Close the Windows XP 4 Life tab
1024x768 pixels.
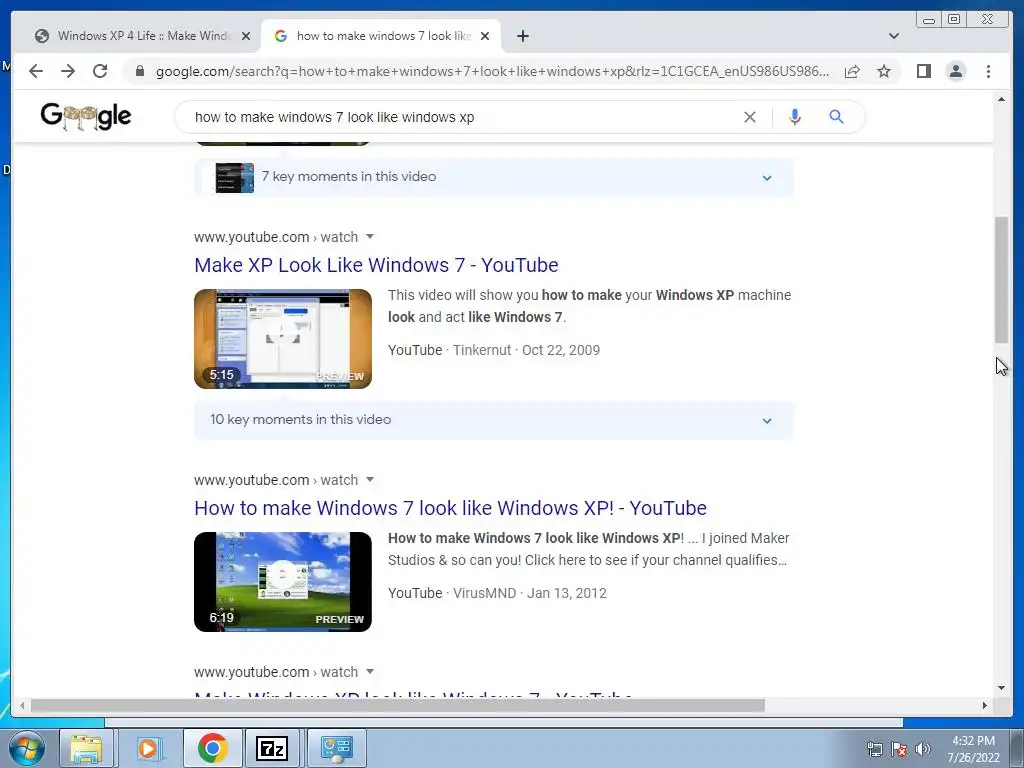(x=246, y=36)
